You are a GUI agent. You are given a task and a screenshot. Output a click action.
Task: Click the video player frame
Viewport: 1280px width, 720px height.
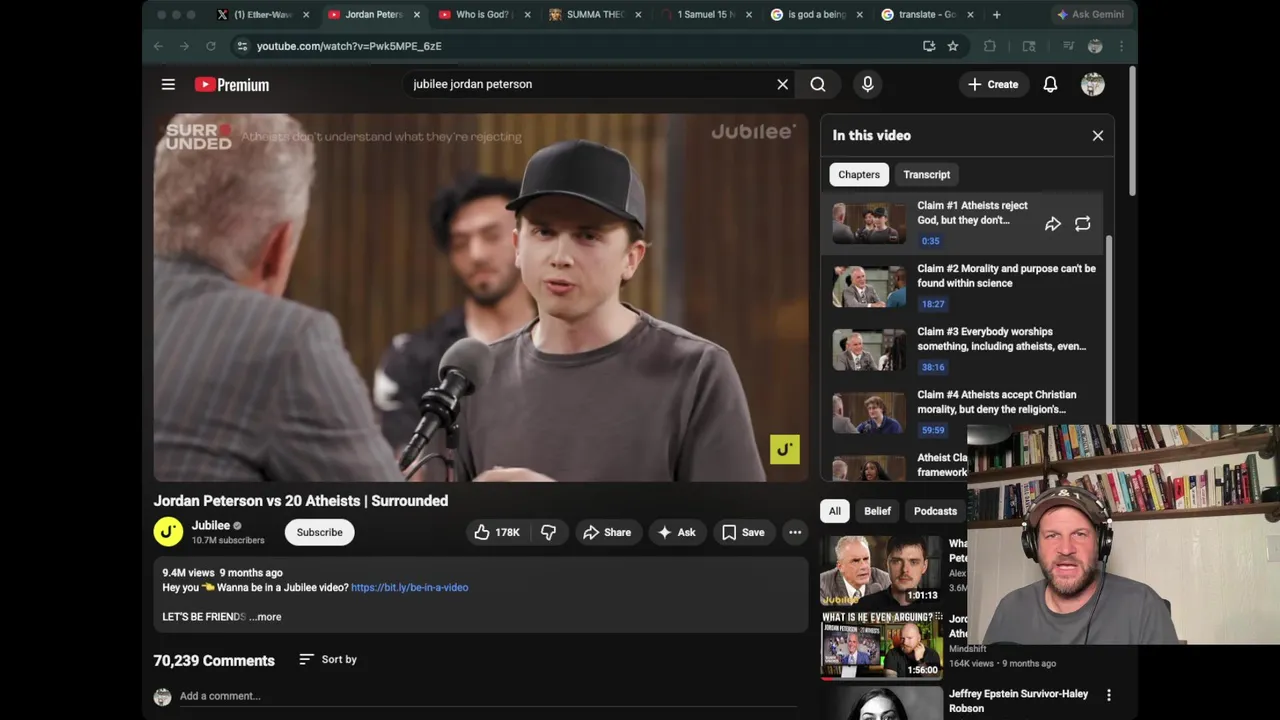pos(481,298)
